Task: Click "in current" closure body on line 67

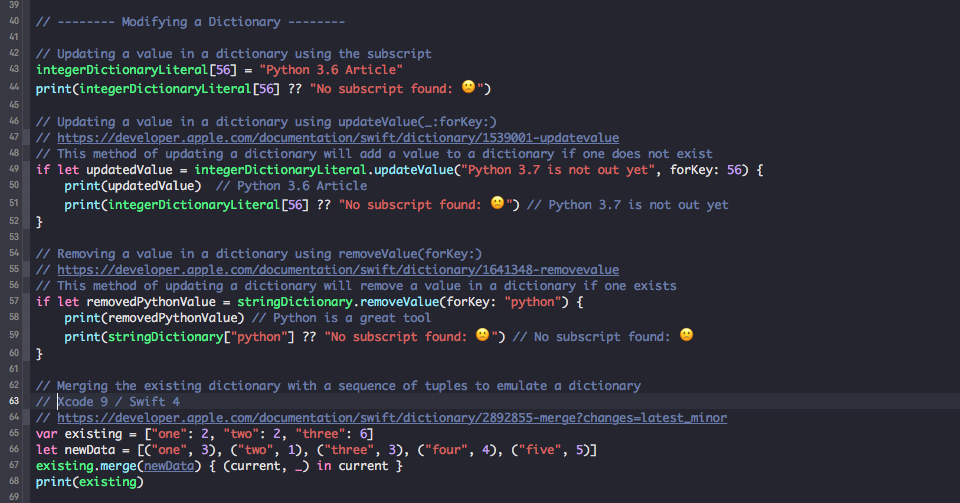Action: coord(352,466)
